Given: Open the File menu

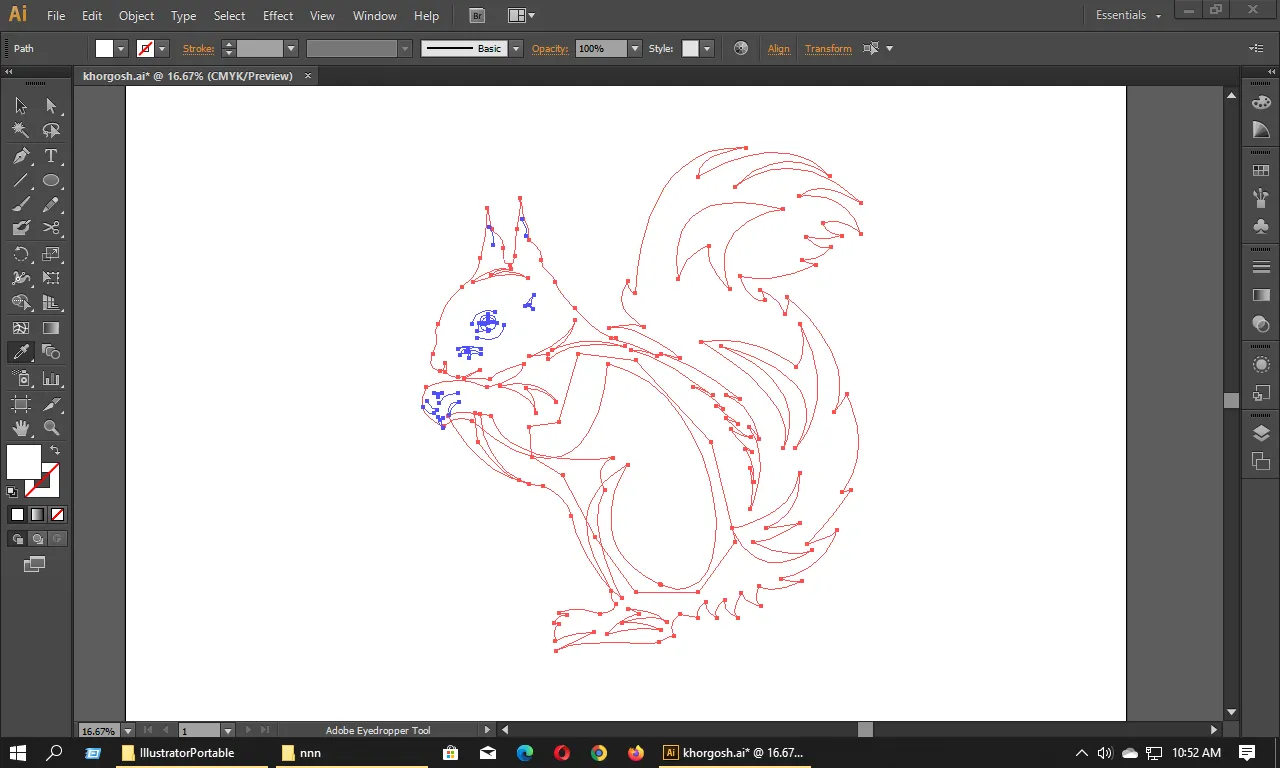Looking at the screenshot, I should pyautogui.click(x=56, y=16).
